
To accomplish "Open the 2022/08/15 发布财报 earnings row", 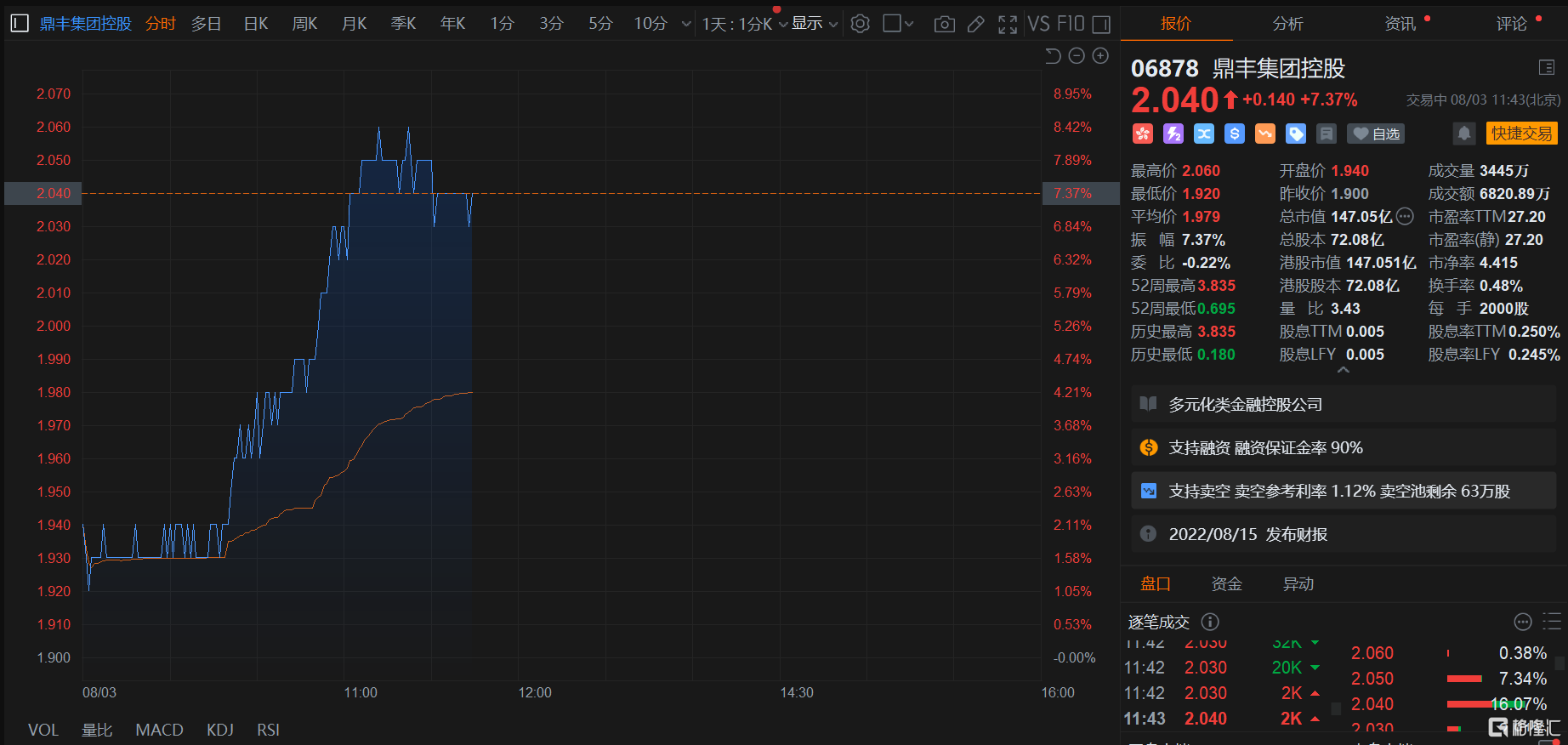I will point(1344,534).
